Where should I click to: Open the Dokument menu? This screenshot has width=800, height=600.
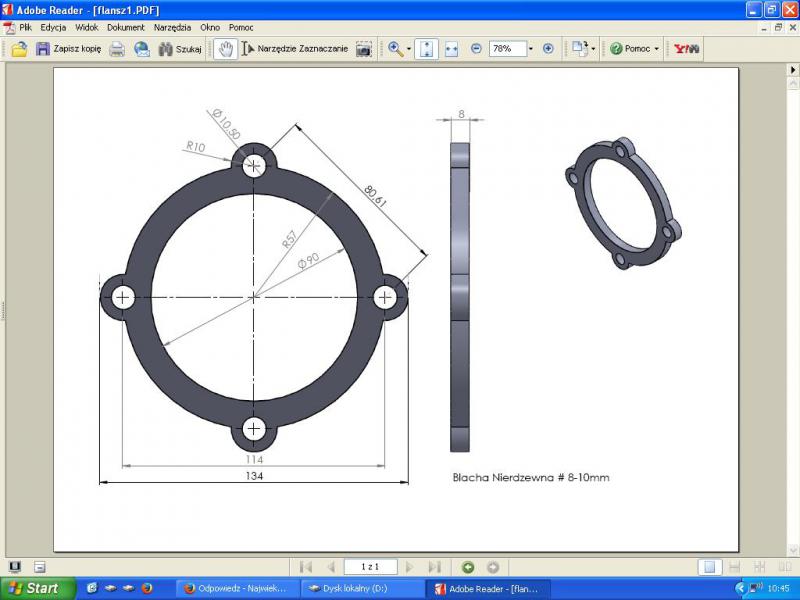[x=126, y=28]
